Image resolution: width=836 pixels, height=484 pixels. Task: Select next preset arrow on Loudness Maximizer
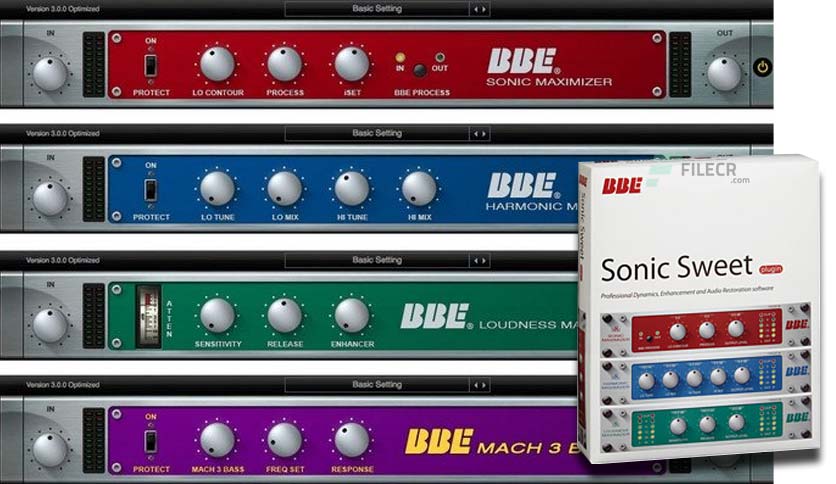tap(484, 261)
